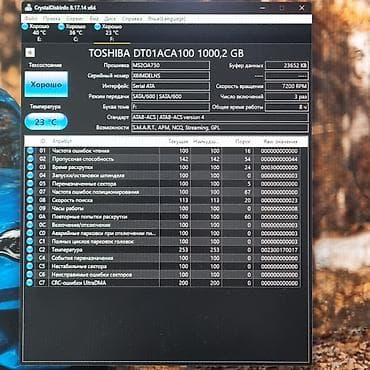
Task: Click status icon for attribute C1
Action: (x=30, y=241)
